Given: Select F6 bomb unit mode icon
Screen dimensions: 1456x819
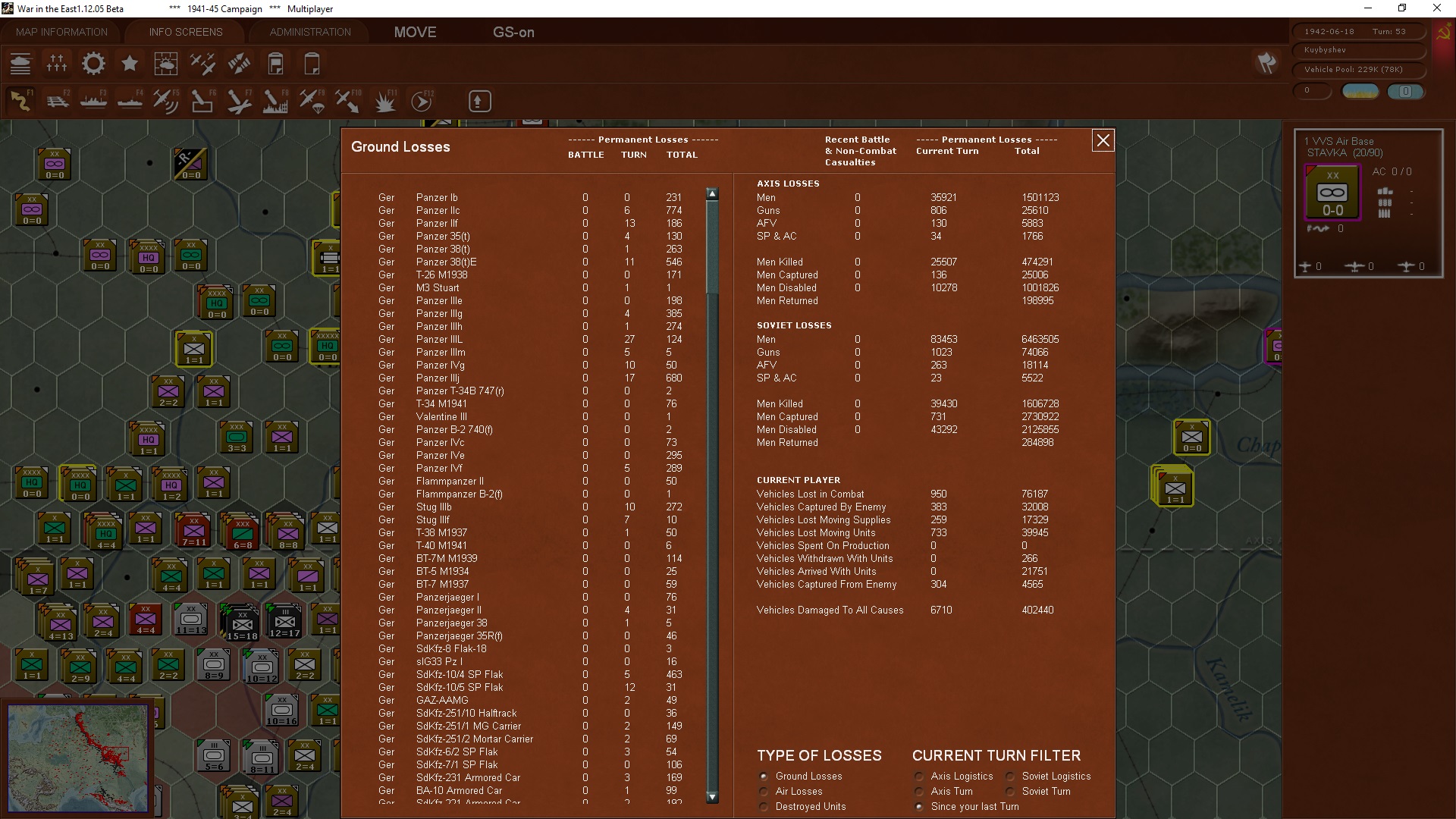Looking at the screenshot, I should coord(202,101).
